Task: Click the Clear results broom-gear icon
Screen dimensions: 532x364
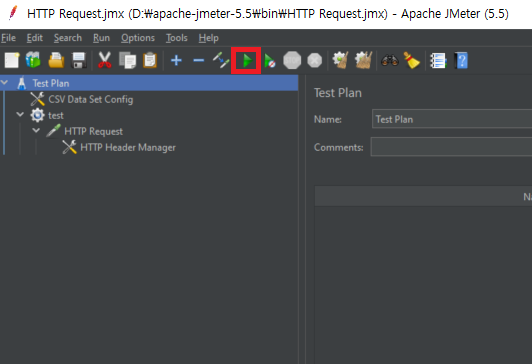Action: pos(340,60)
